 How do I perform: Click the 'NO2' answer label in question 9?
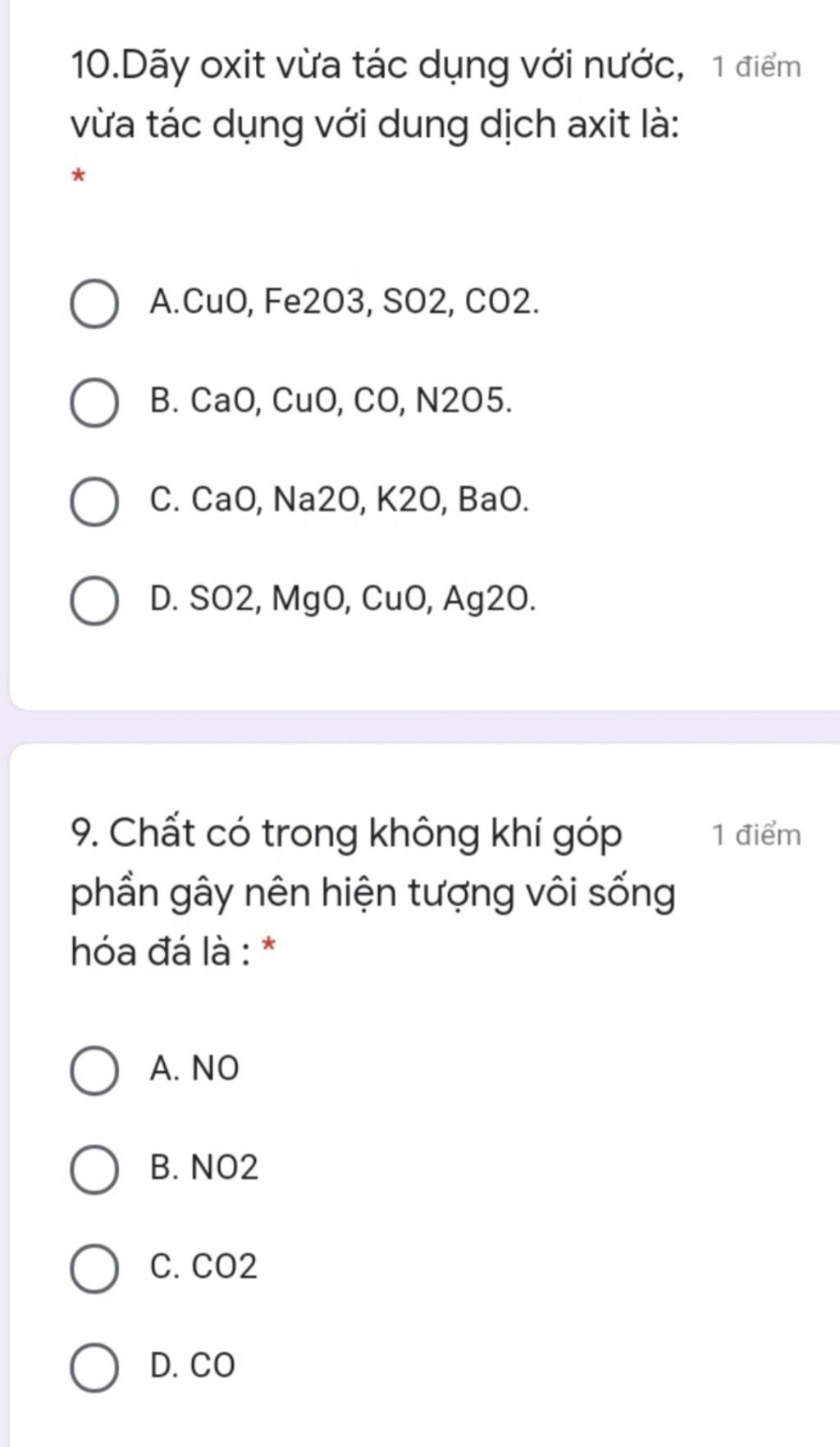point(224,1167)
